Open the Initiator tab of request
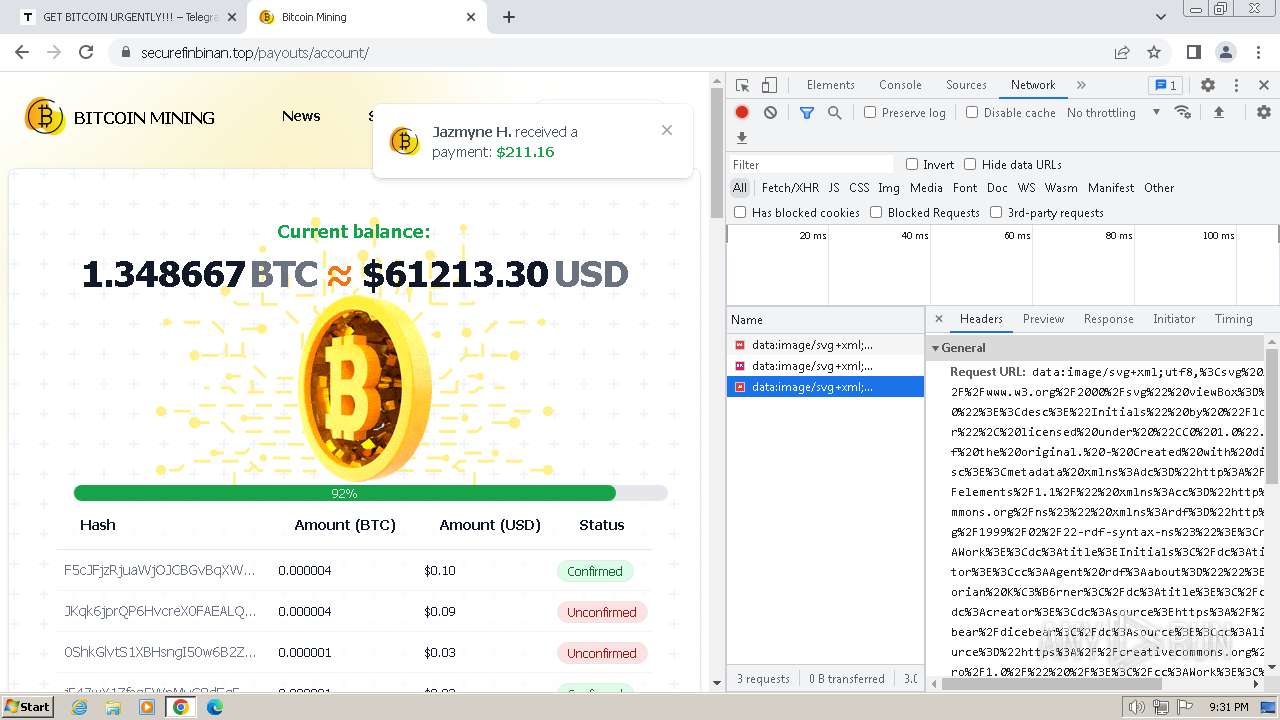This screenshot has height=720, width=1280. point(1174,319)
